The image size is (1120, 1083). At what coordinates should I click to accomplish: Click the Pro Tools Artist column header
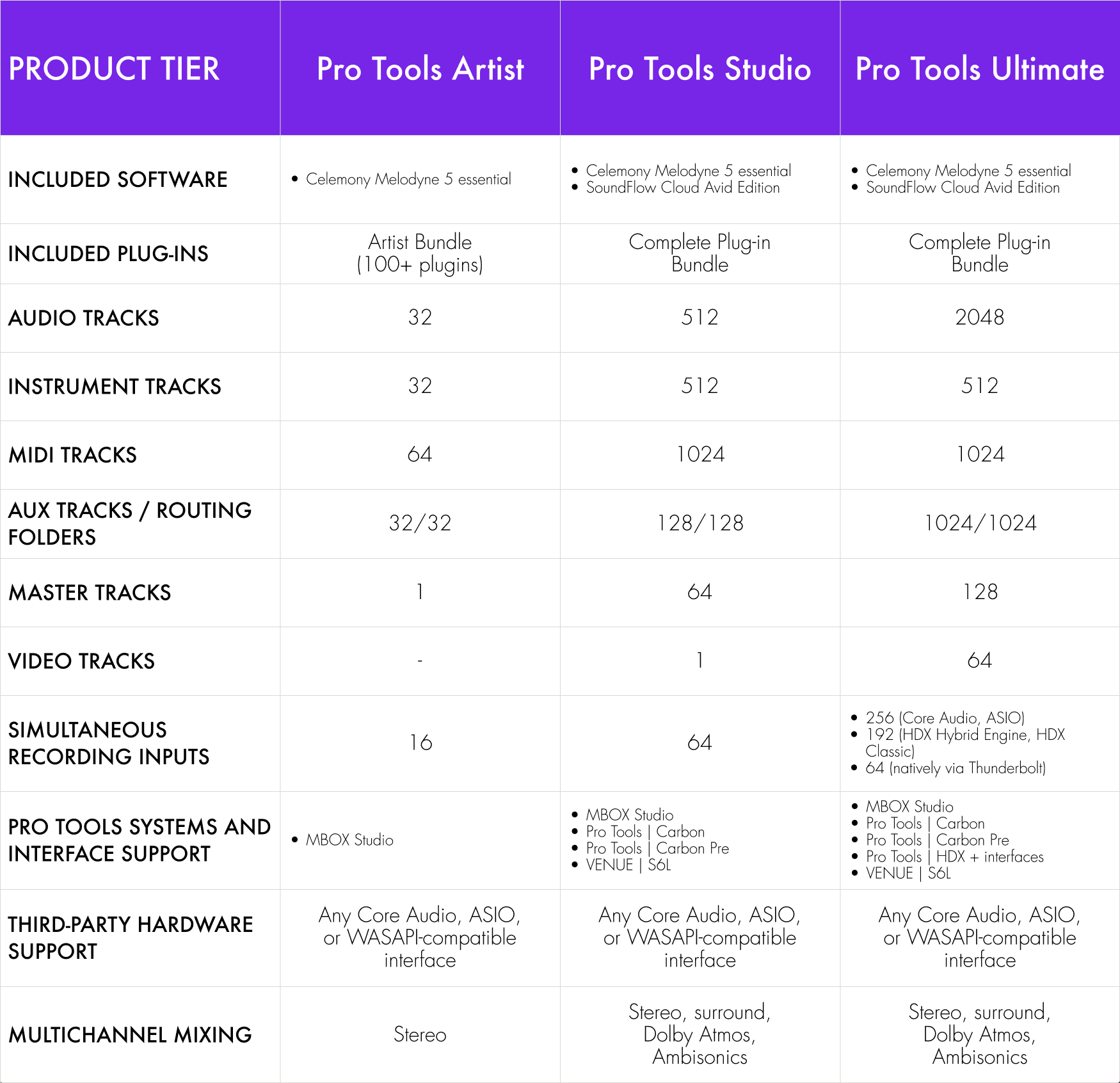tap(420, 68)
